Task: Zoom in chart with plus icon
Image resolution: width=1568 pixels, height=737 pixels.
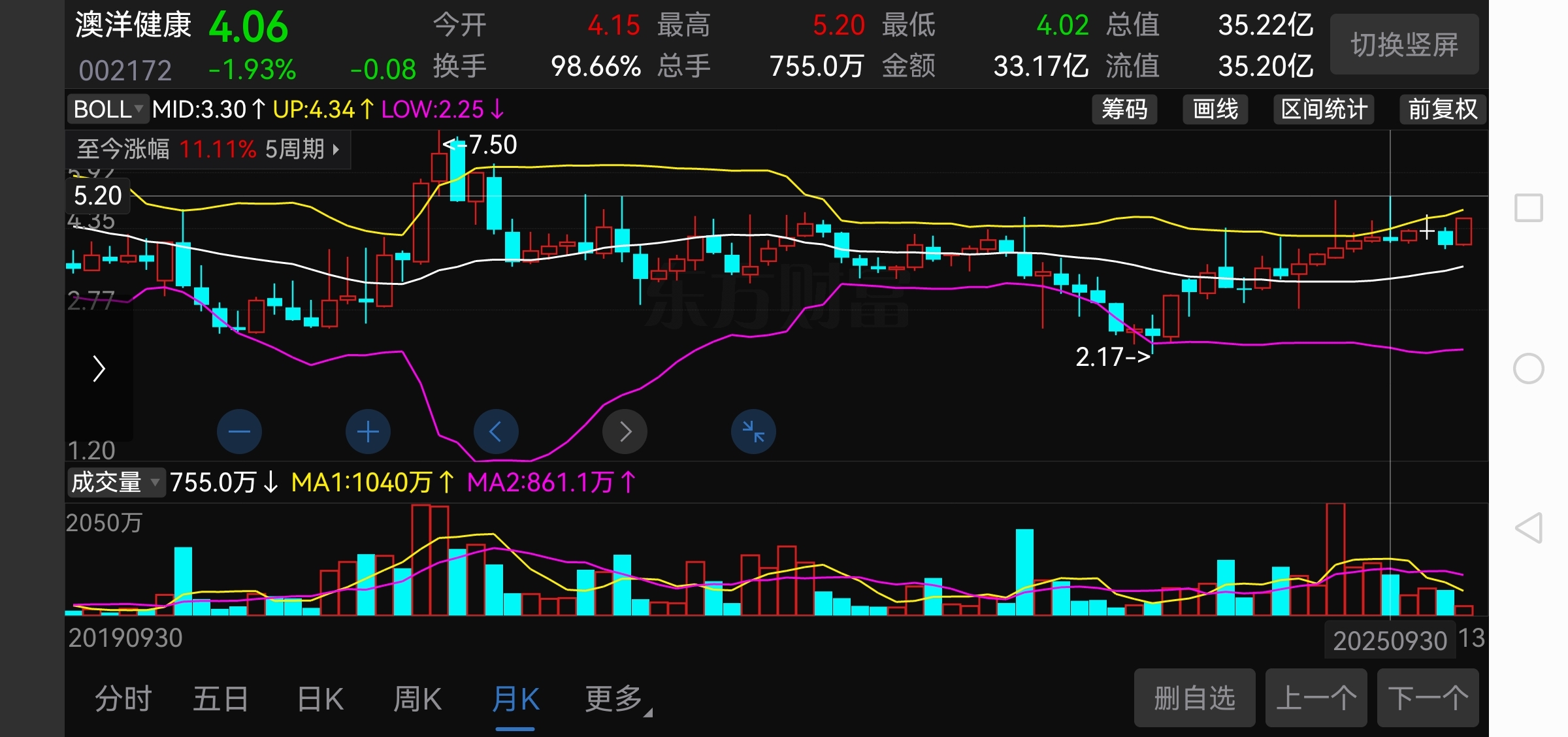Action: point(368,431)
